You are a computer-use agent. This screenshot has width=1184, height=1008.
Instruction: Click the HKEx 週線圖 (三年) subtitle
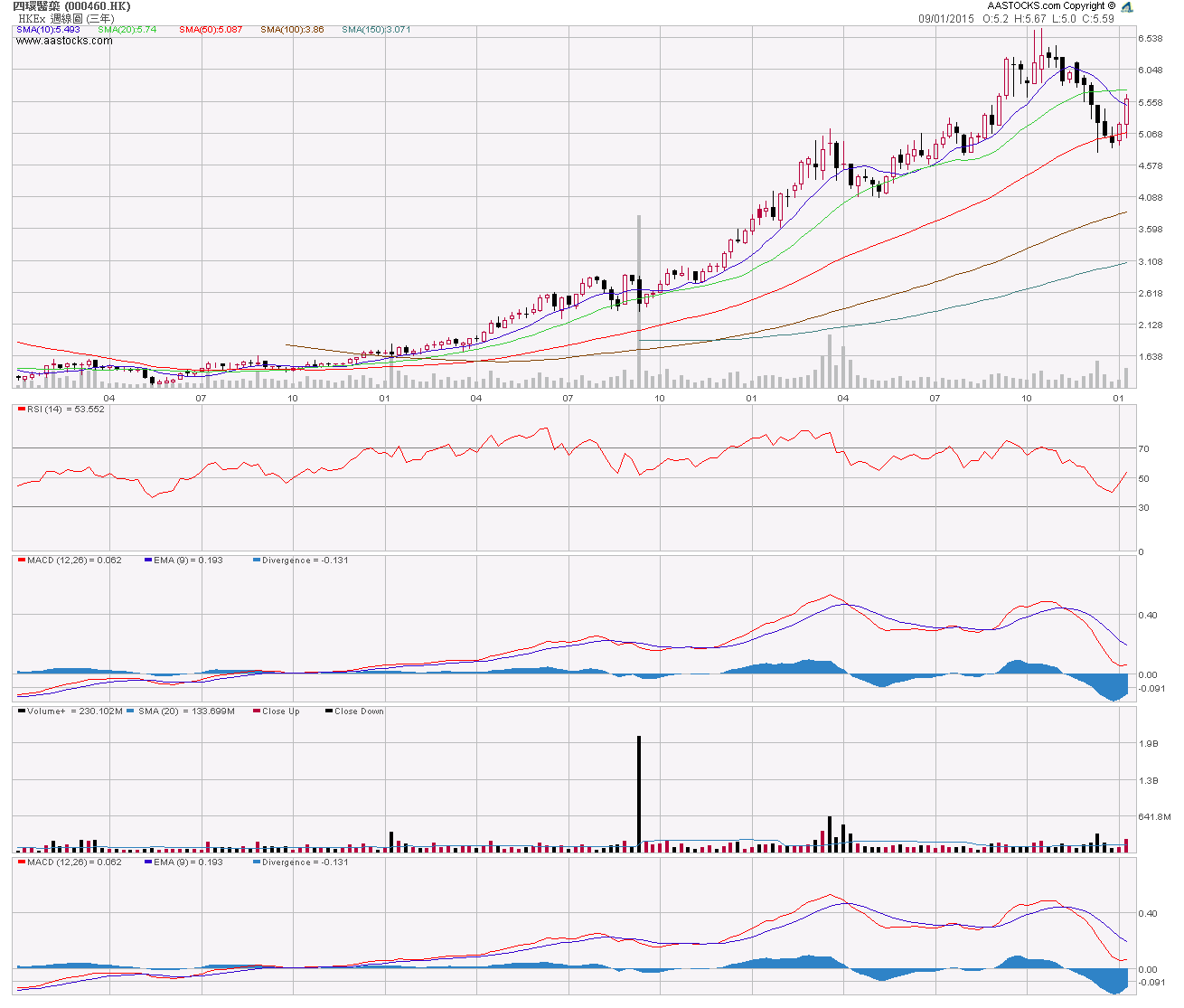[67, 18]
